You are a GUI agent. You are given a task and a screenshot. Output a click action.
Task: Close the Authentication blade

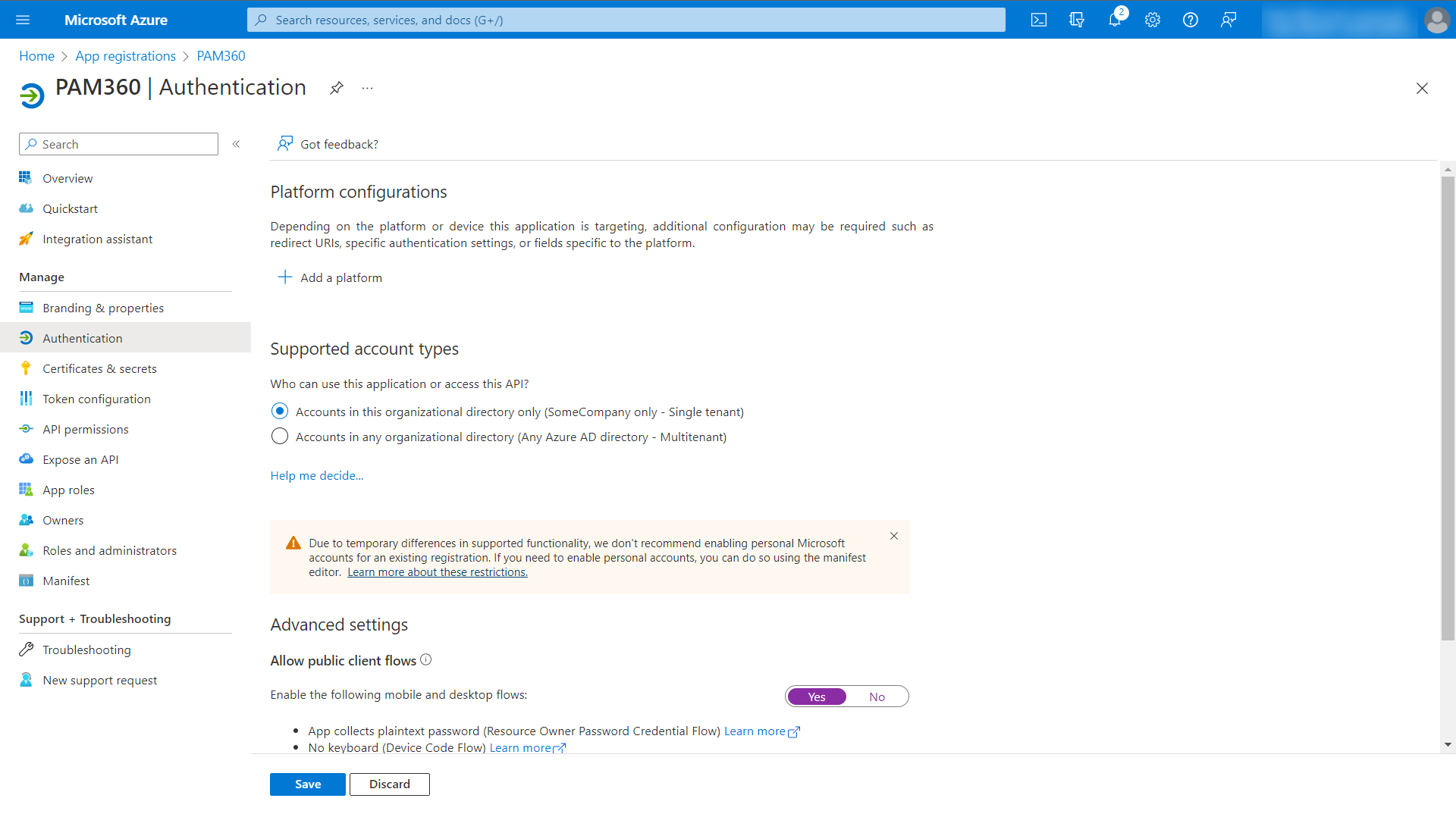(x=1422, y=89)
